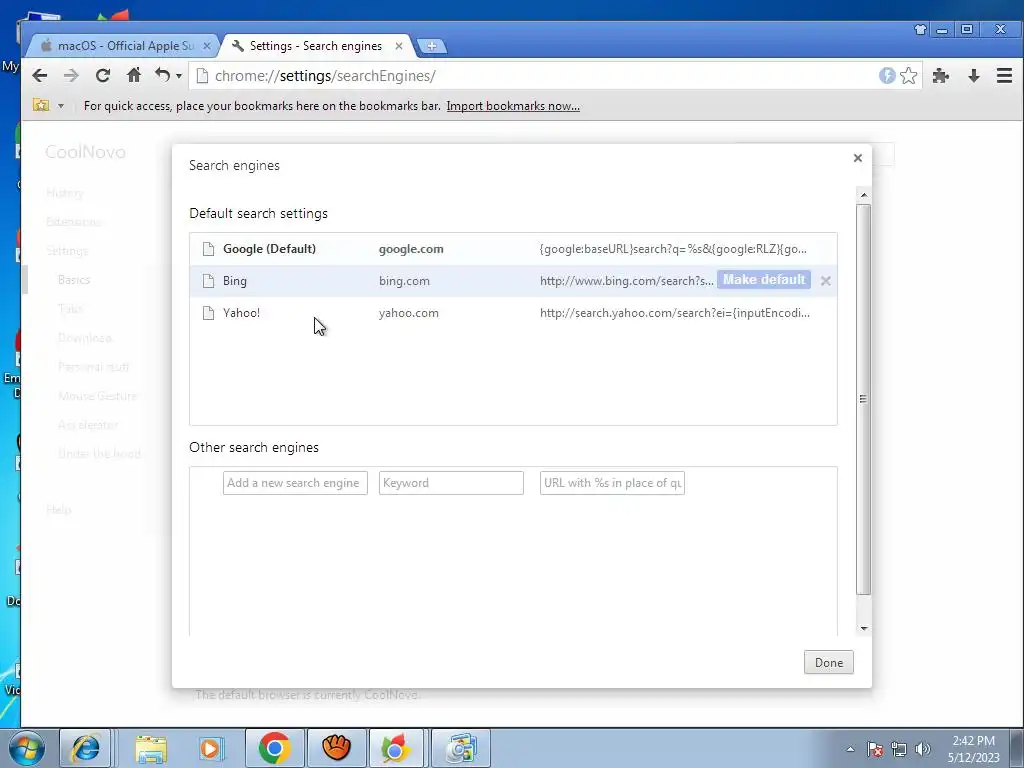The width and height of the screenshot is (1024, 768).
Task: Open the taskbar clock showing 2:42 PM
Action: (973, 749)
